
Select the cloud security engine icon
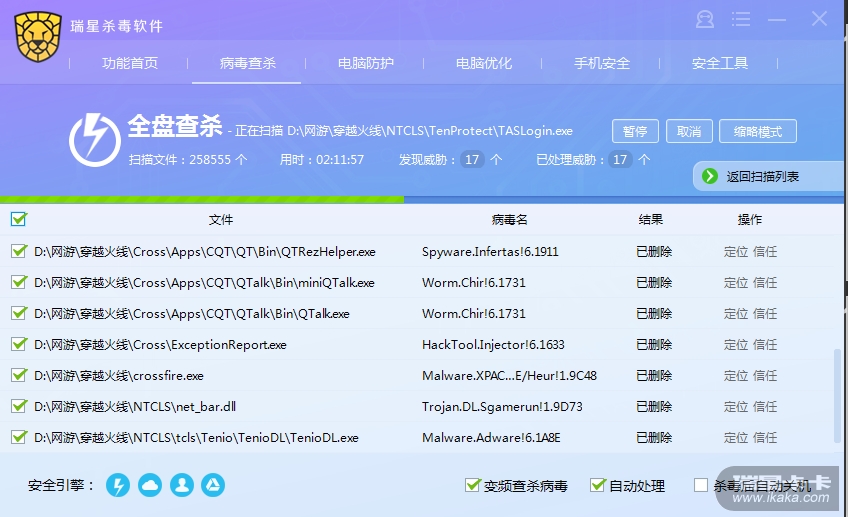click(x=150, y=485)
